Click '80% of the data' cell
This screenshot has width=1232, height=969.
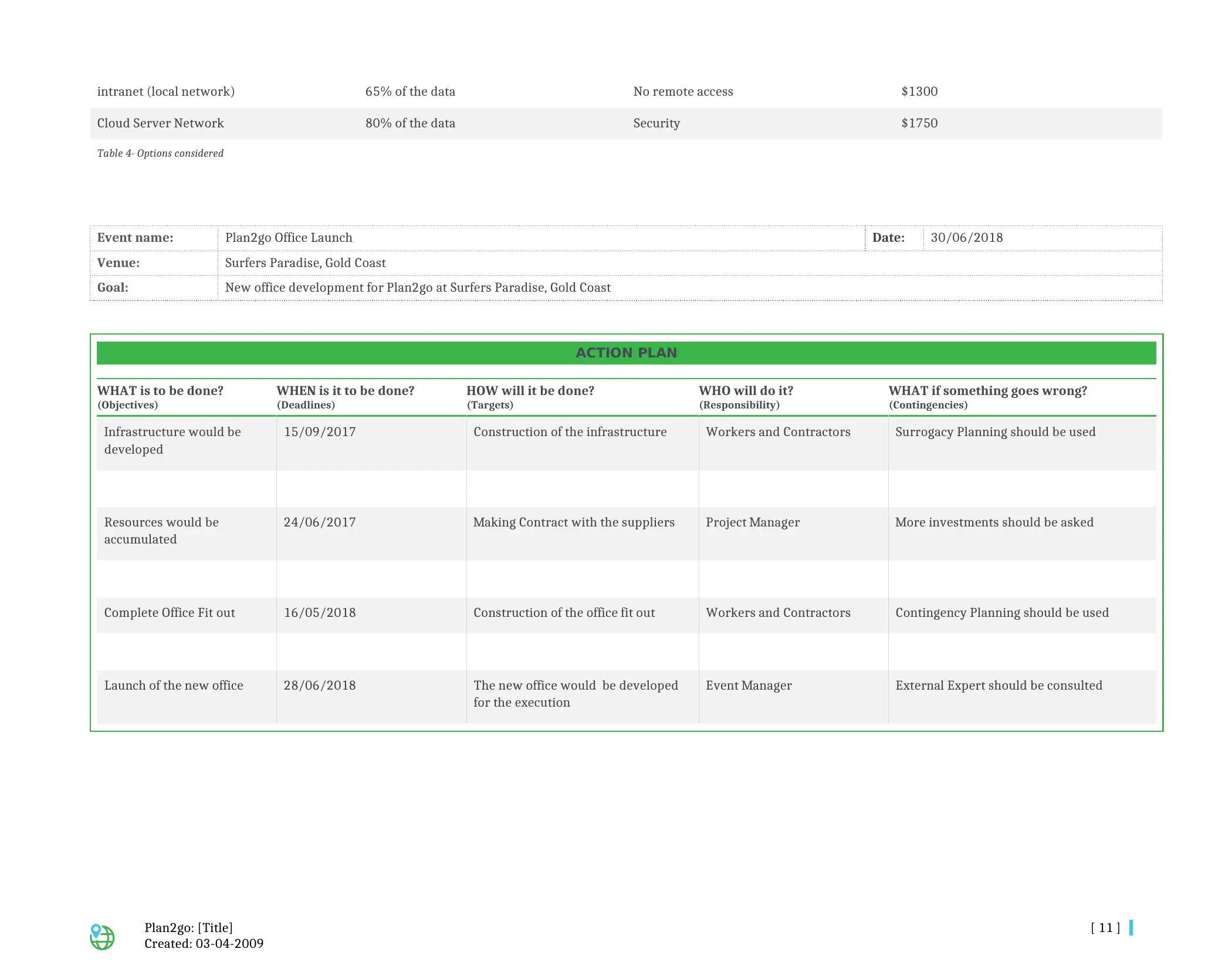[x=410, y=123]
